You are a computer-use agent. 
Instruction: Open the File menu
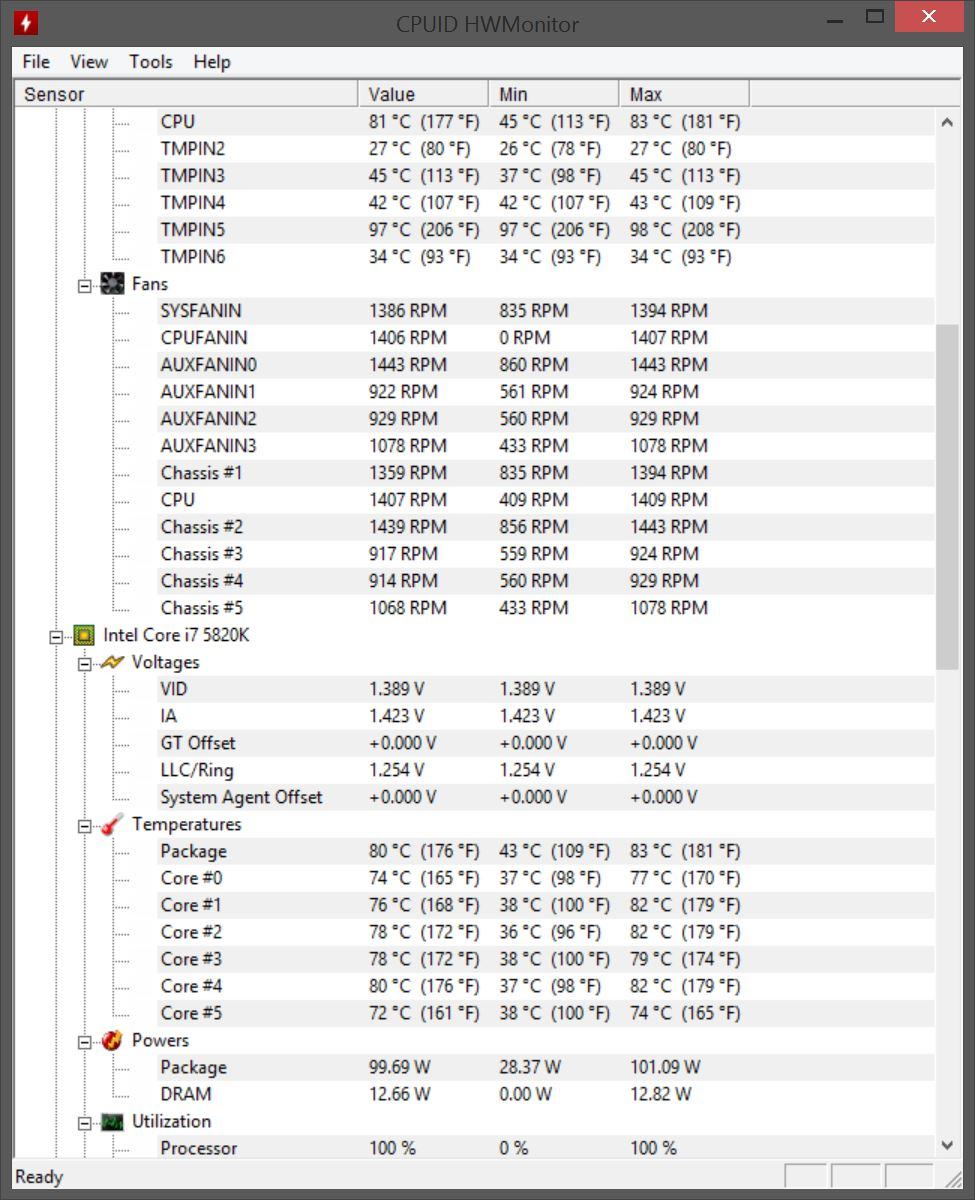36,62
